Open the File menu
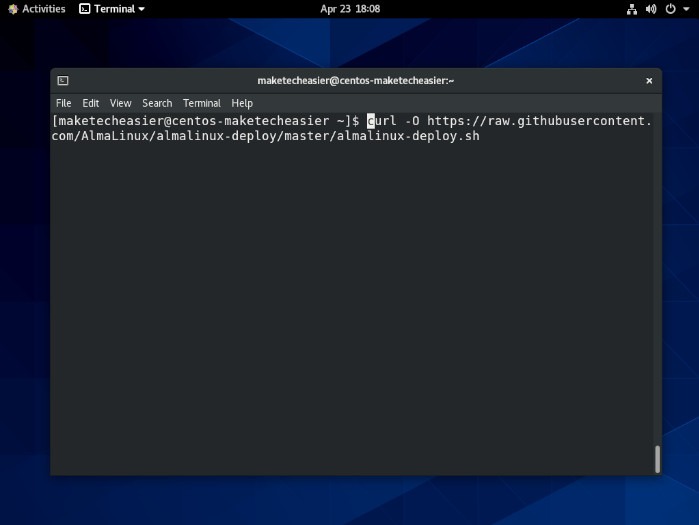 point(63,103)
